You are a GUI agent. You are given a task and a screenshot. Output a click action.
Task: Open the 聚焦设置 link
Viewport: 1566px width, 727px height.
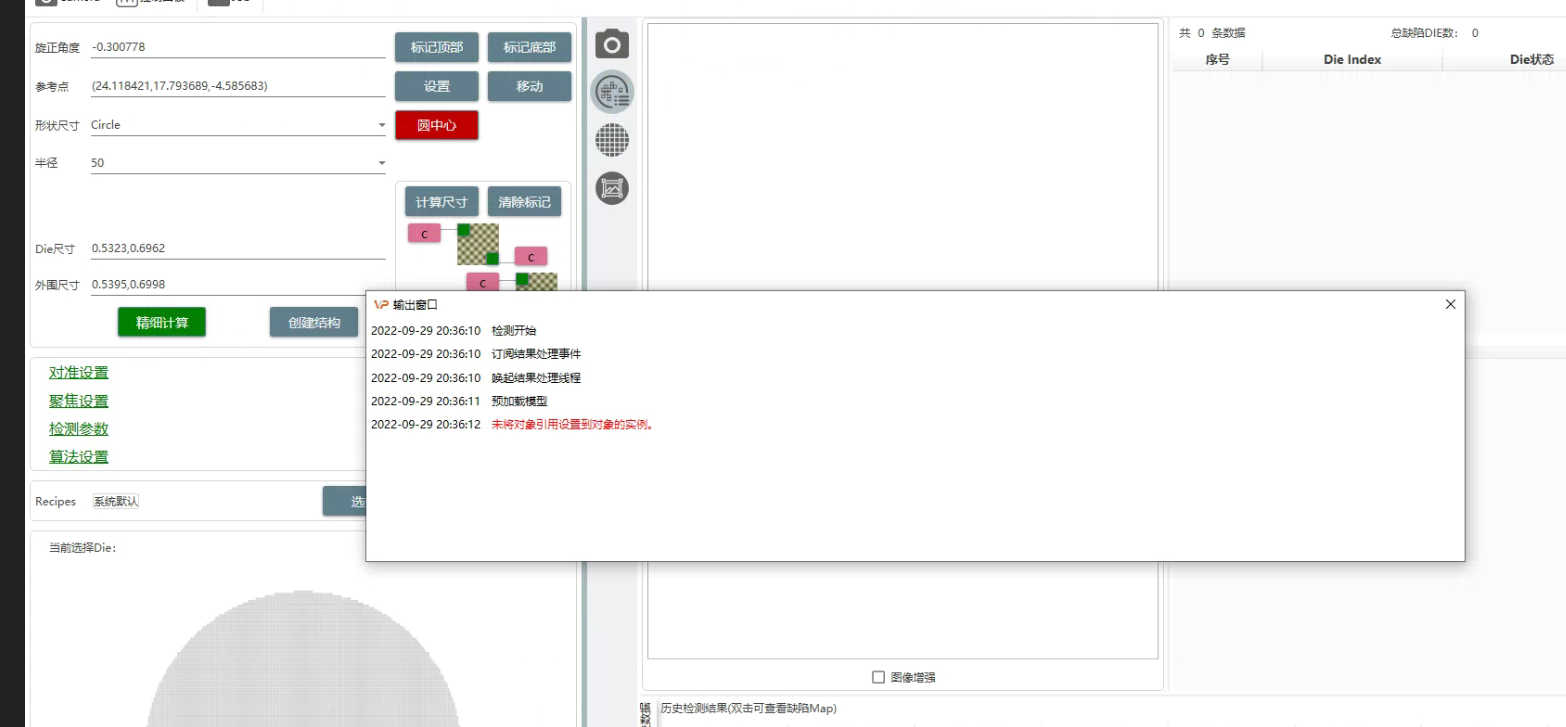click(x=79, y=401)
